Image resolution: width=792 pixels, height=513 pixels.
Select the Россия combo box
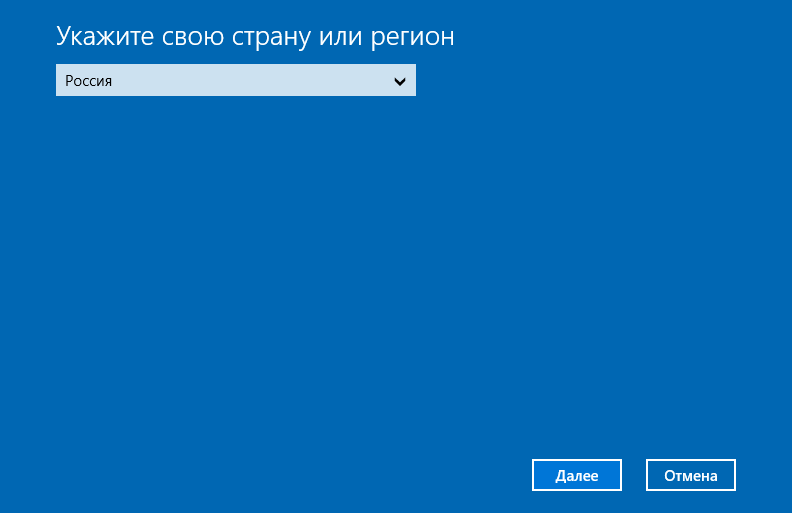click(x=235, y=80)
